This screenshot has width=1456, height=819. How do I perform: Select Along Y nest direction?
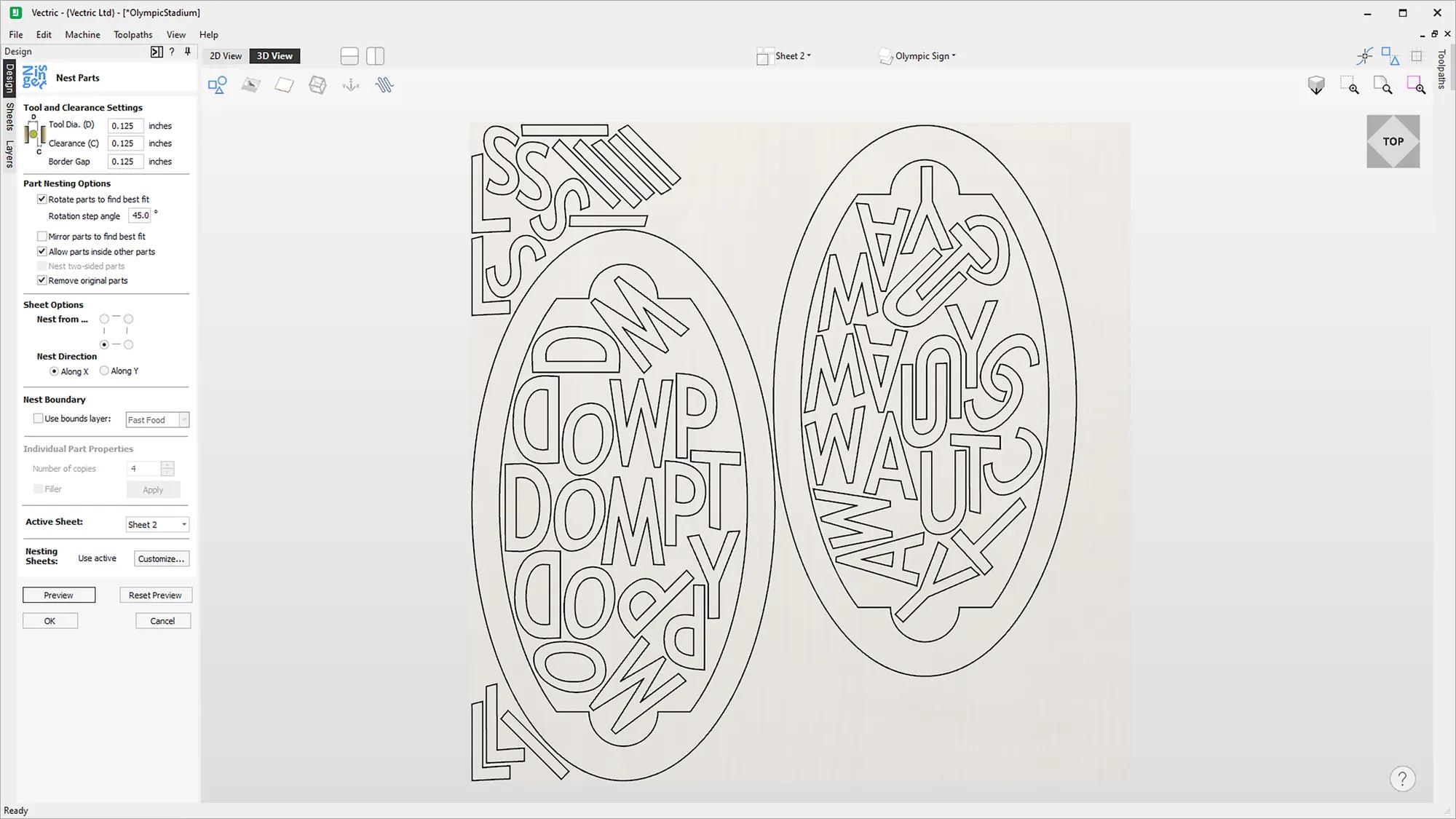coord(105,371)
